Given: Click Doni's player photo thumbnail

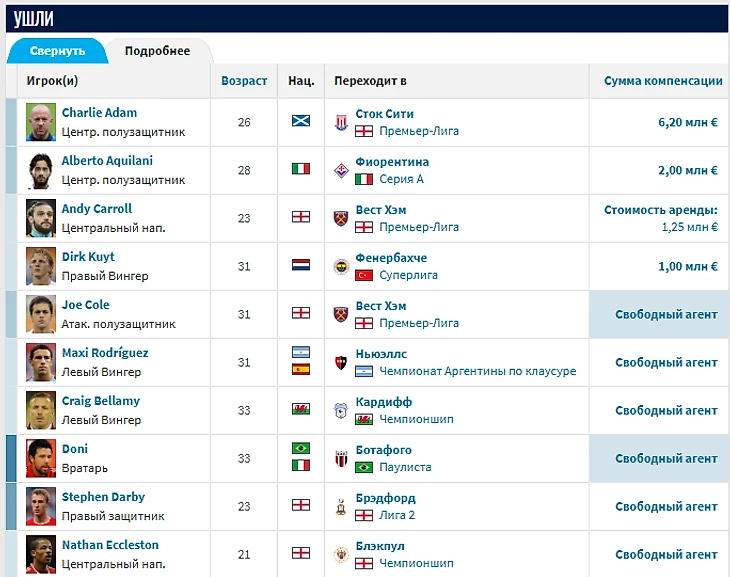Looking at the screenshot, I should (40, 458).
